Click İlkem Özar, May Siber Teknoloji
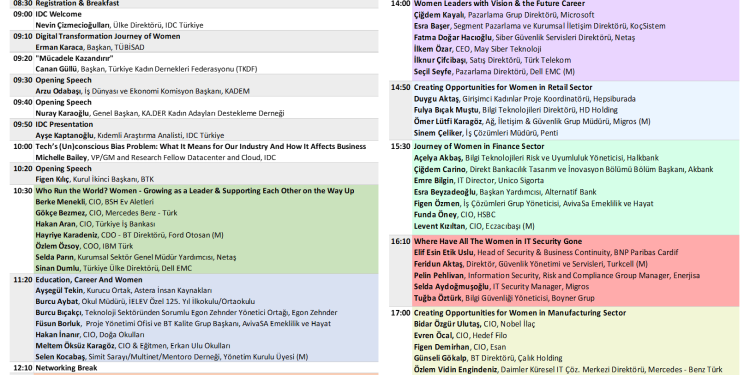 tap(477, 49)
